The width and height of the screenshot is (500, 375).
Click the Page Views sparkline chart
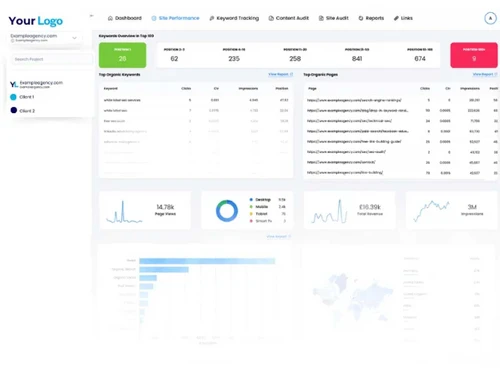click(x=124, y=212)
